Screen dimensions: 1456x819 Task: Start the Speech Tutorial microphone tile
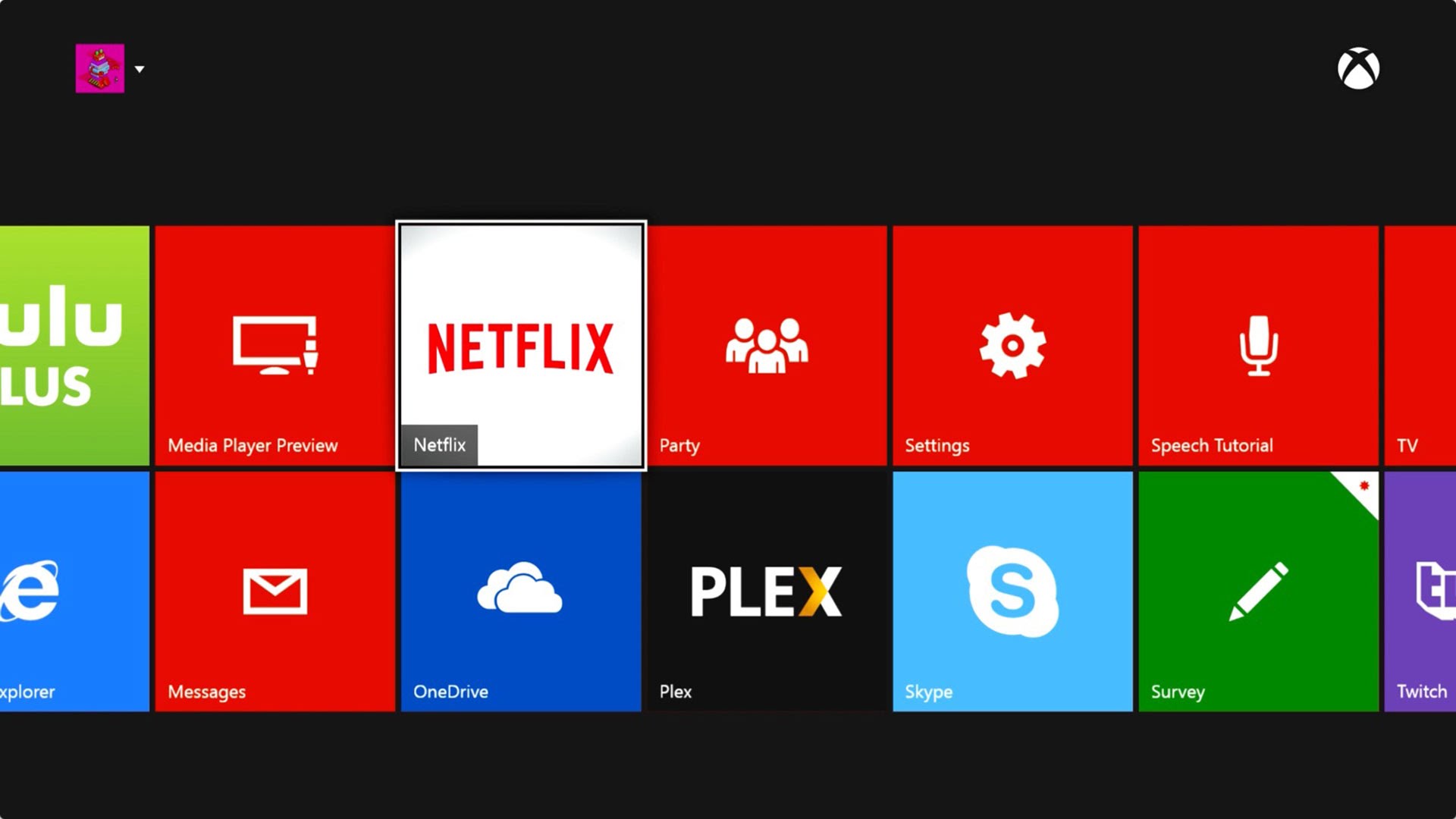click(x=1258, y=346)
